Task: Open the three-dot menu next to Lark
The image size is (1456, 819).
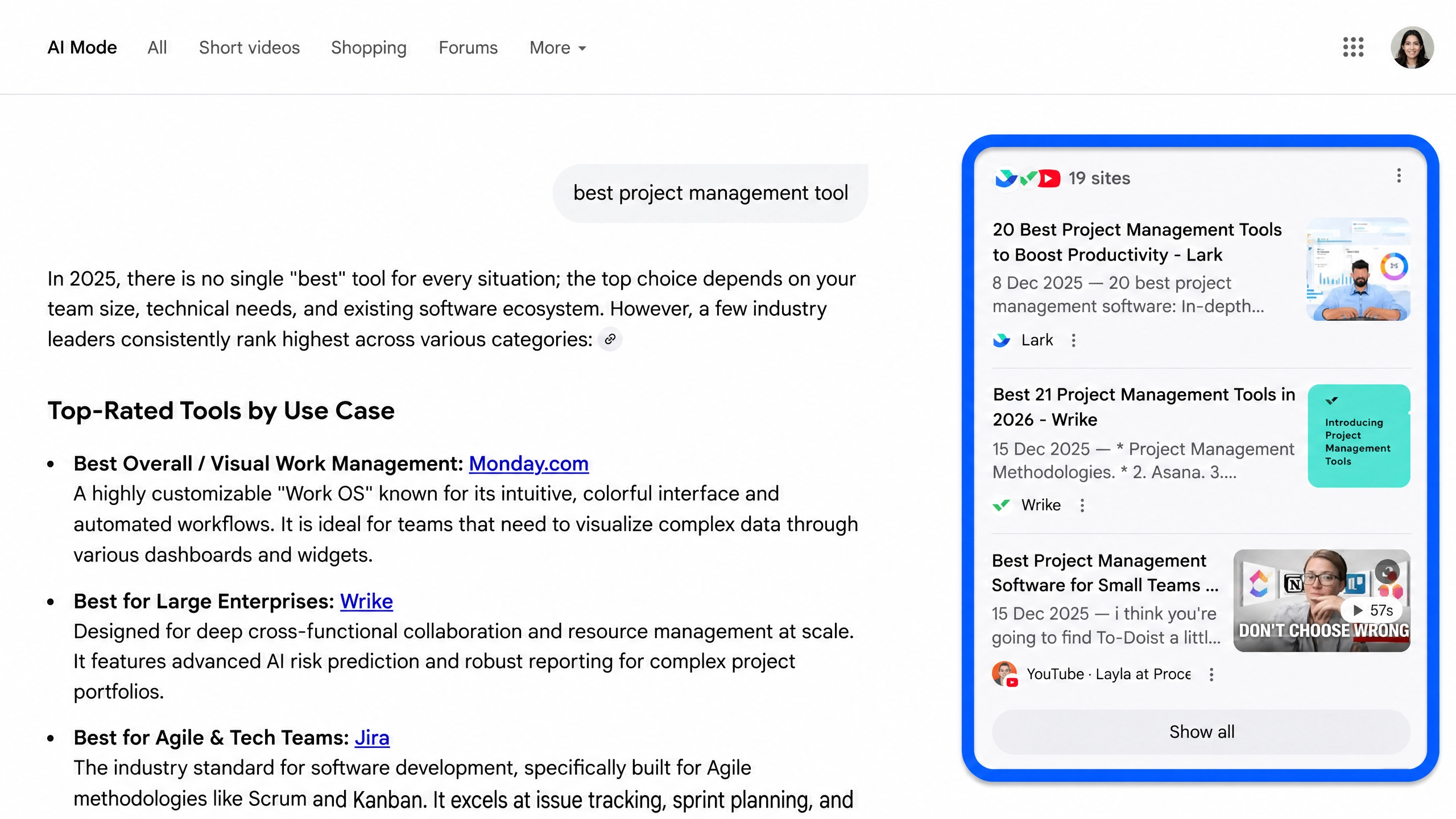Action: coord(1073,340)
